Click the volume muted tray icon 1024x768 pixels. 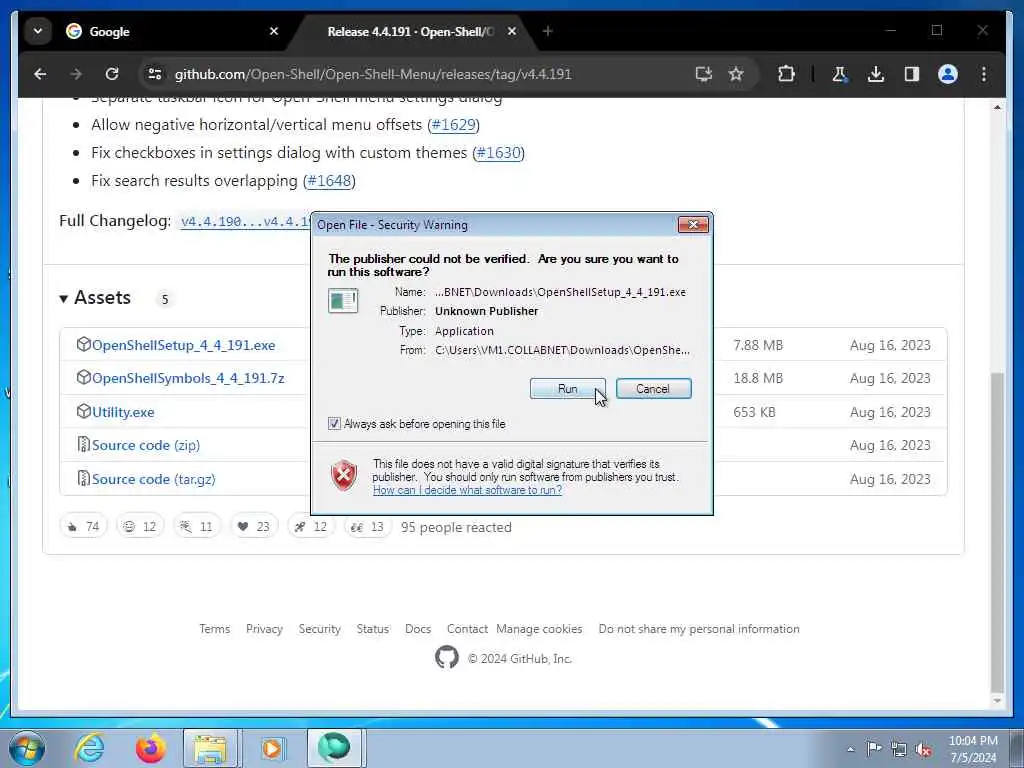coord(923,749)
